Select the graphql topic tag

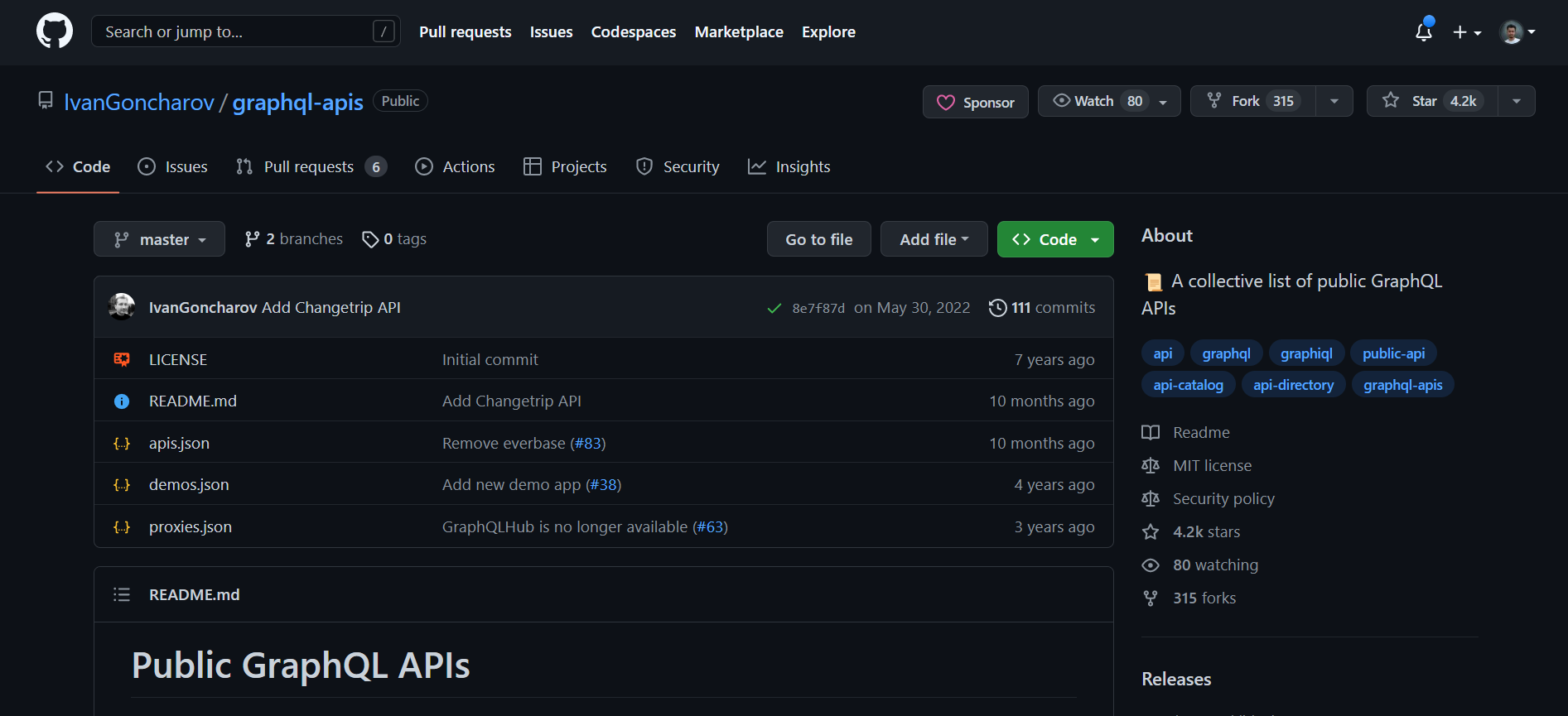[x=1226, y=353]
